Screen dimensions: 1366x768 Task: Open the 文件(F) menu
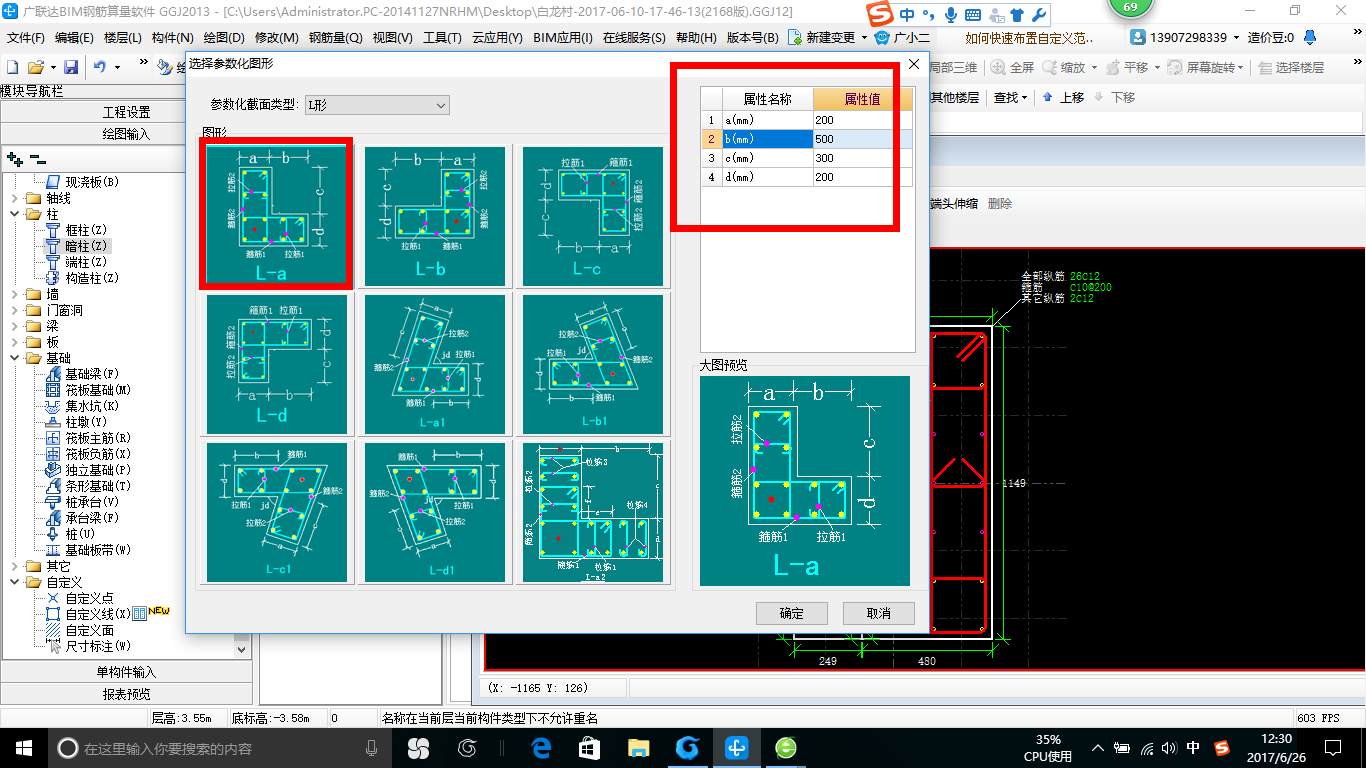pyautogui.click(x=26, y=38)
